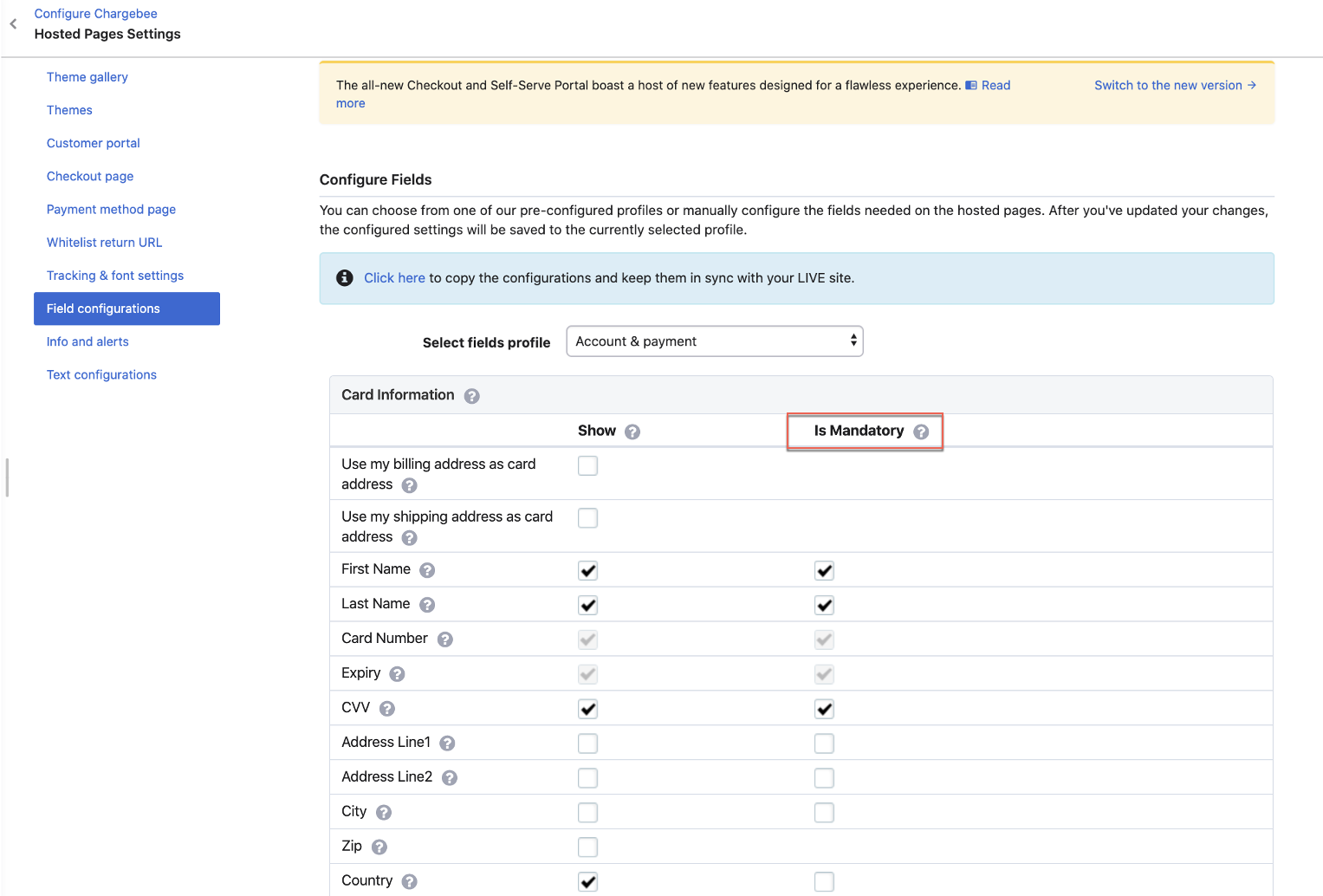
Task: Go to Text configurations in sidebar
Action: (101, 374)
